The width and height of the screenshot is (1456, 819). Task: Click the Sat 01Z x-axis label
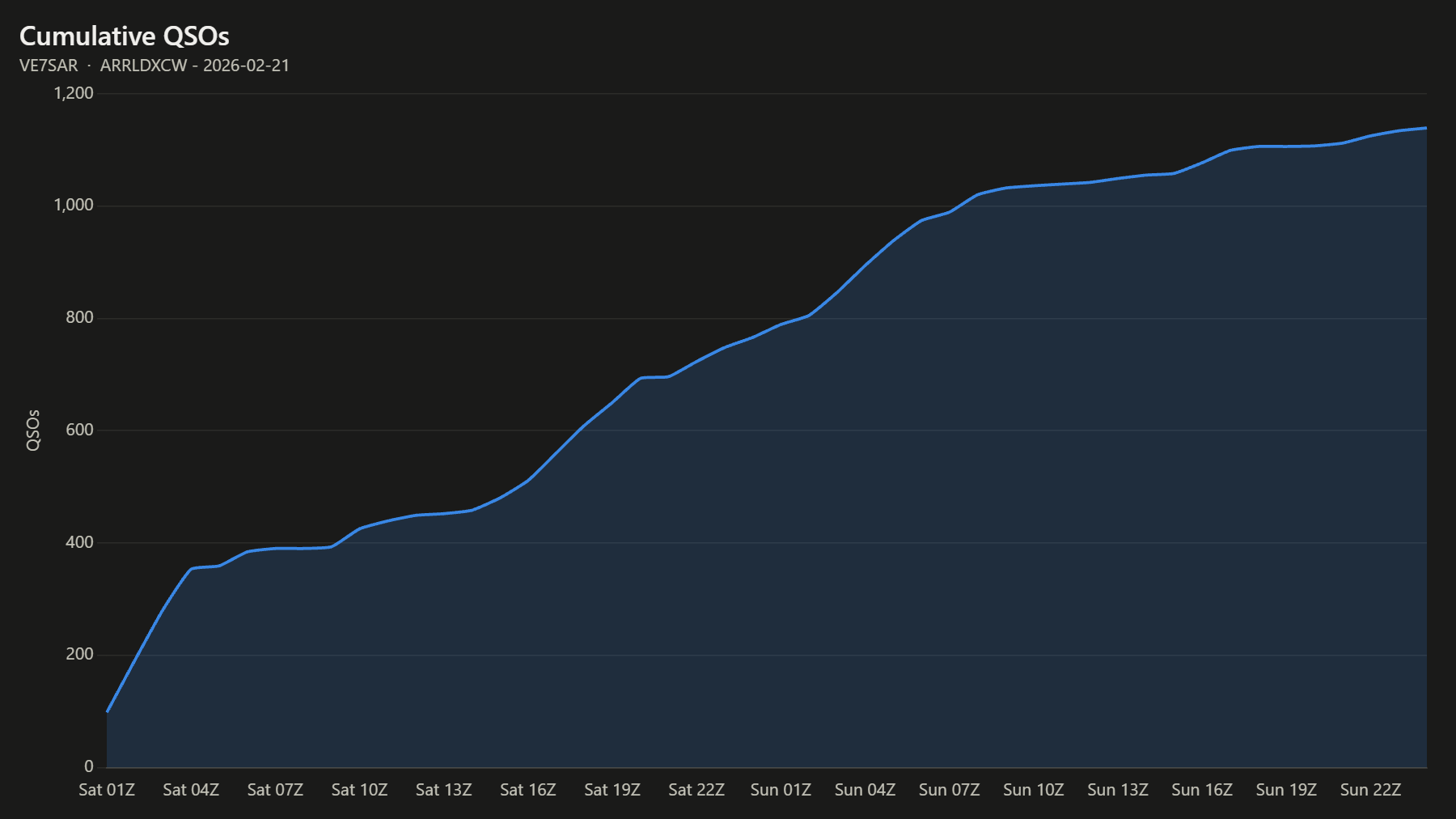107,790
